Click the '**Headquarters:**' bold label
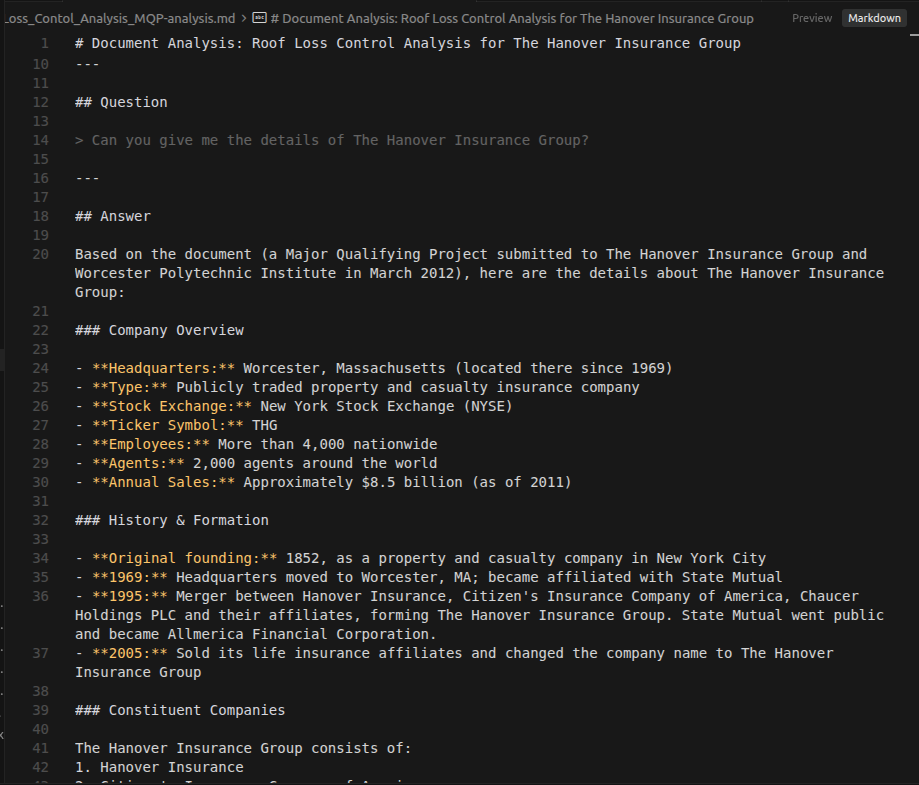This screenshot has height=785, width=919. tap(164, 368)
